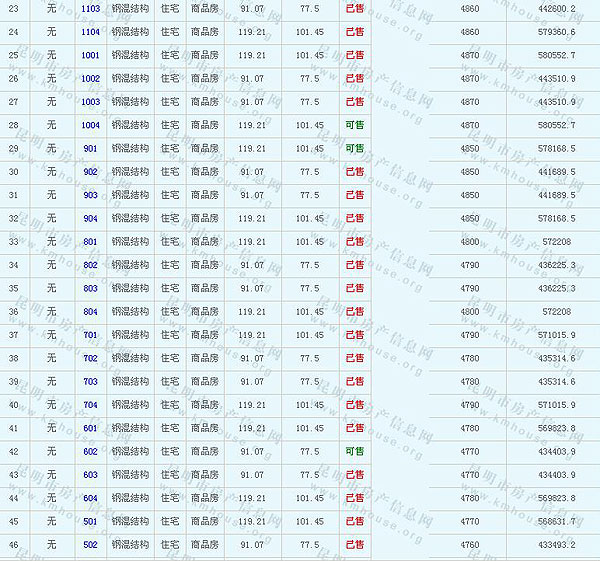Click room number 704
The width and height of the screenshot is (600, 561).
point(90,405)
